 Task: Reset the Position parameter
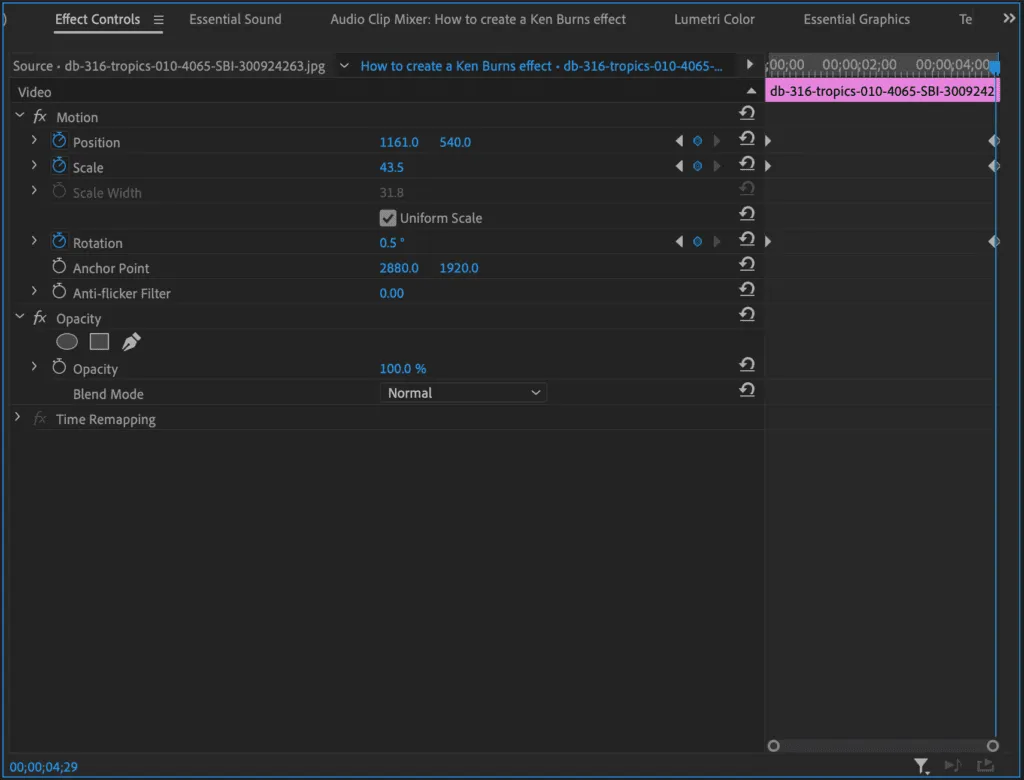(746, 139)
